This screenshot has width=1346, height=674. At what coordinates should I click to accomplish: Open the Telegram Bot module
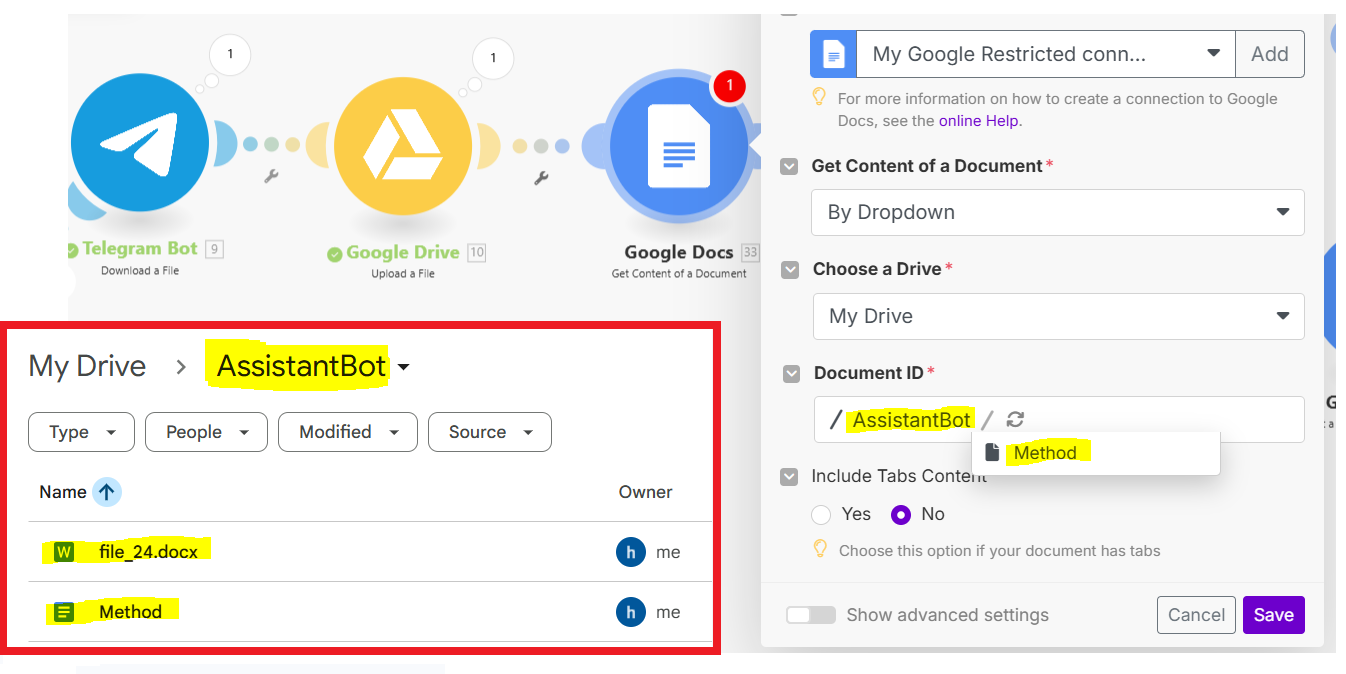point(140,142)
